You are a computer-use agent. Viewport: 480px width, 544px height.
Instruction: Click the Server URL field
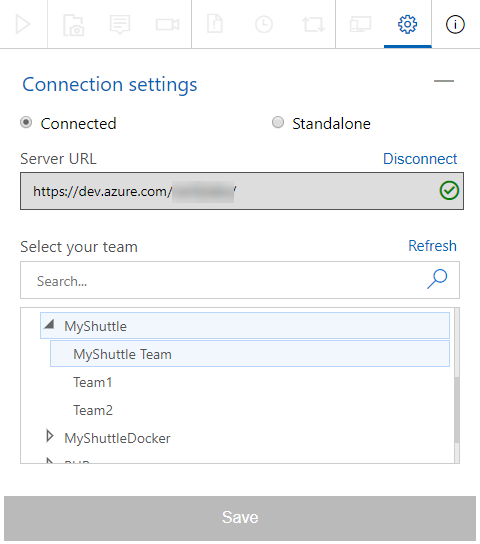point(242,191)
